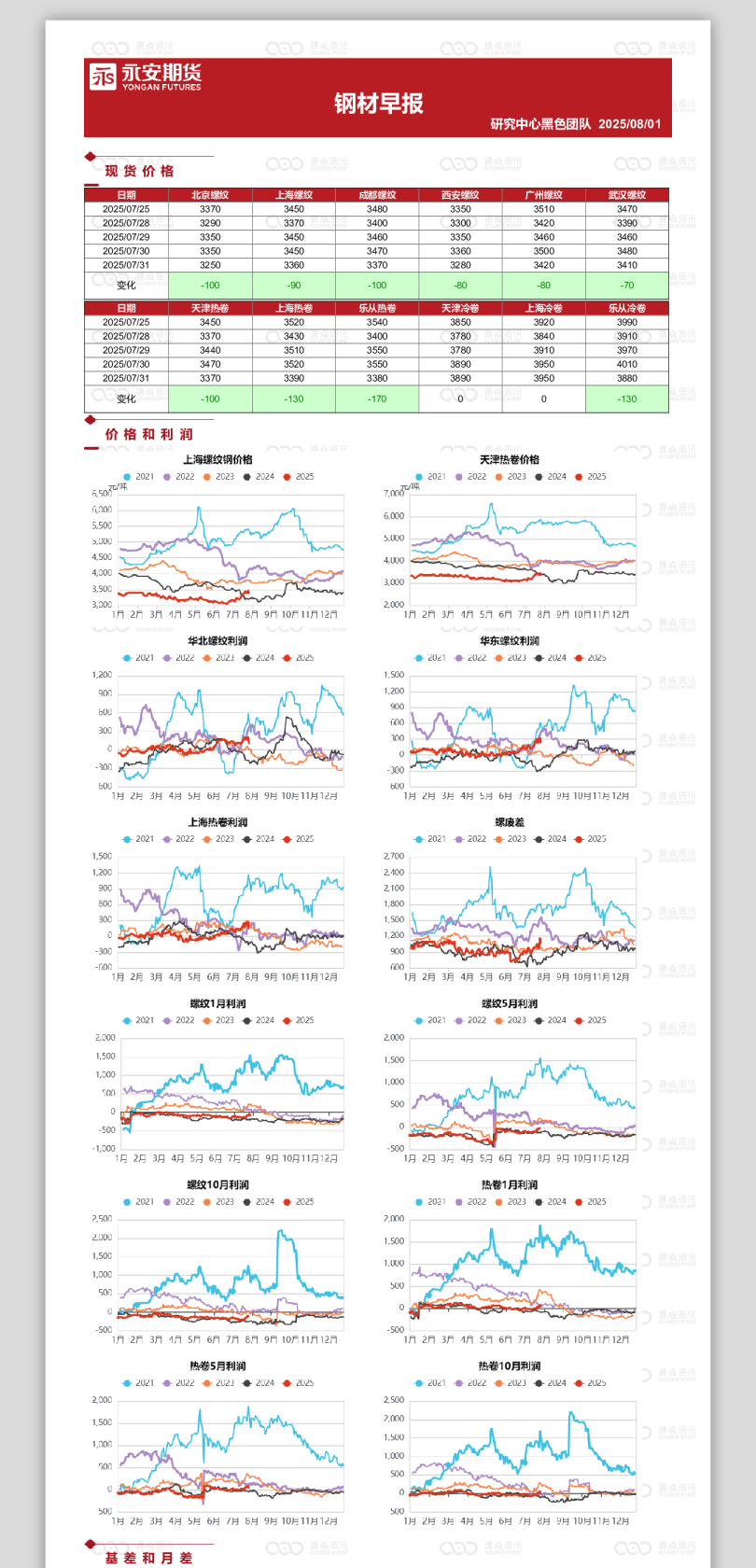Click the 天津冷卷 变化 cell showing 0

[460, 399]
